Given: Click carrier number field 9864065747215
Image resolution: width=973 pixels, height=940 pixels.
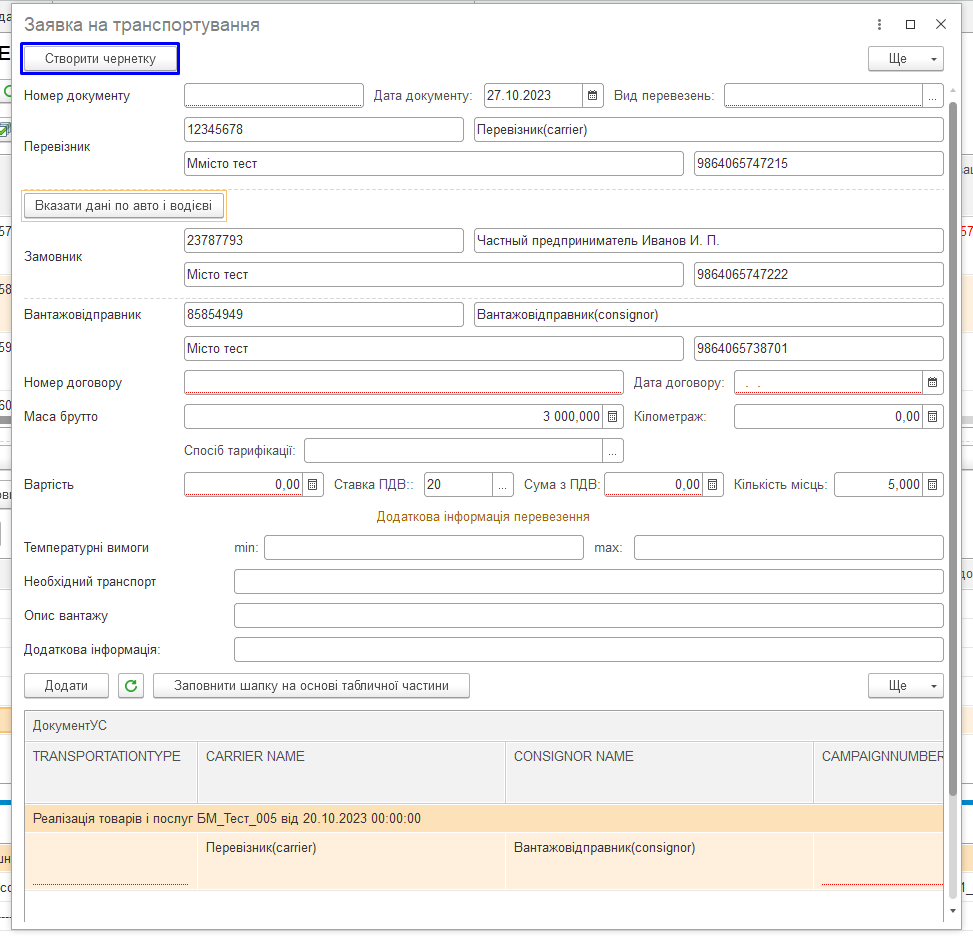Looking at the screenshot, I should [818, 164].
